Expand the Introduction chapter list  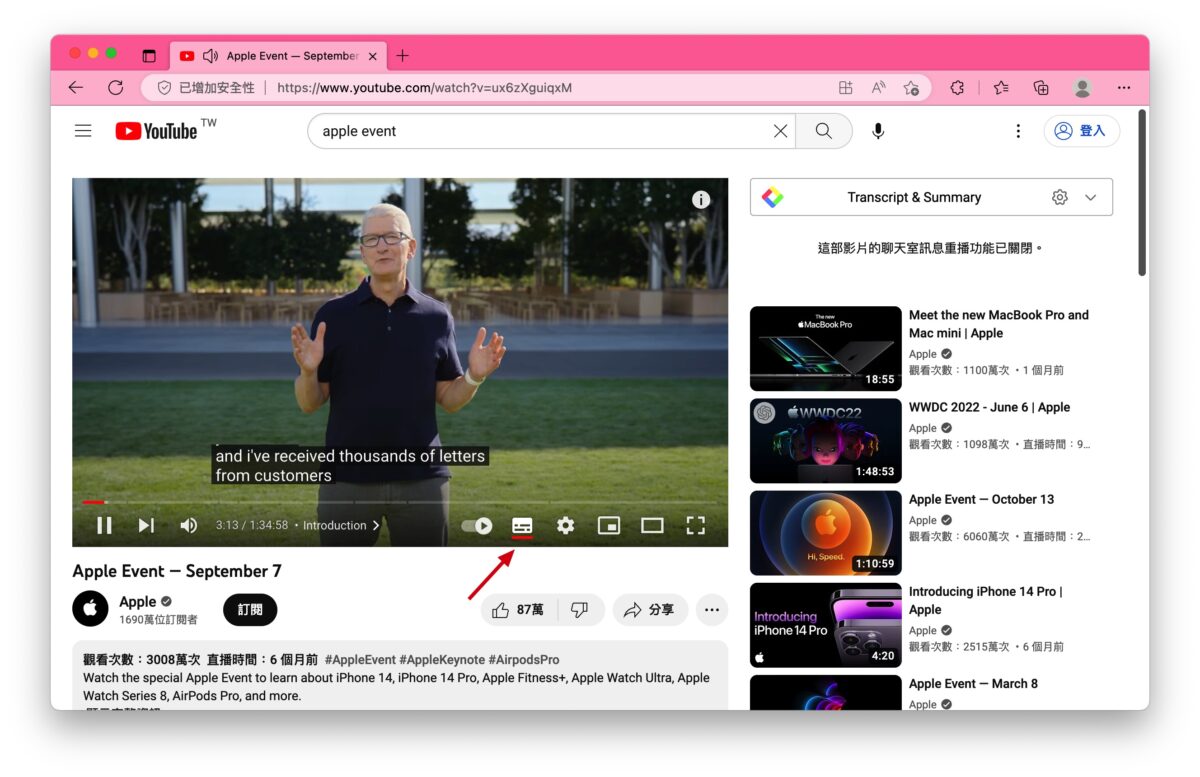tap(341, 525)
